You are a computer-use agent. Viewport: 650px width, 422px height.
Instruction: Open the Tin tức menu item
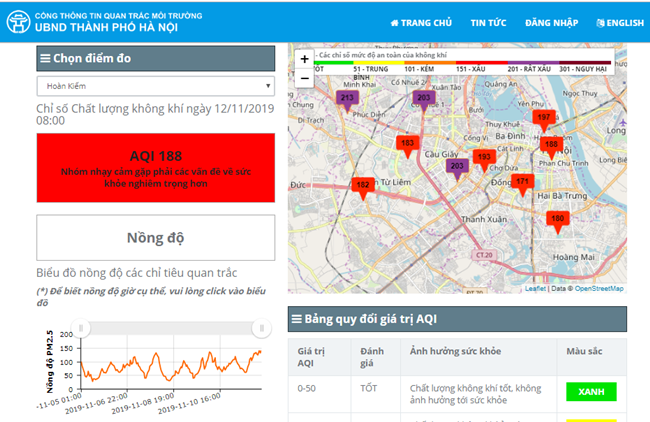click(488, 23)
